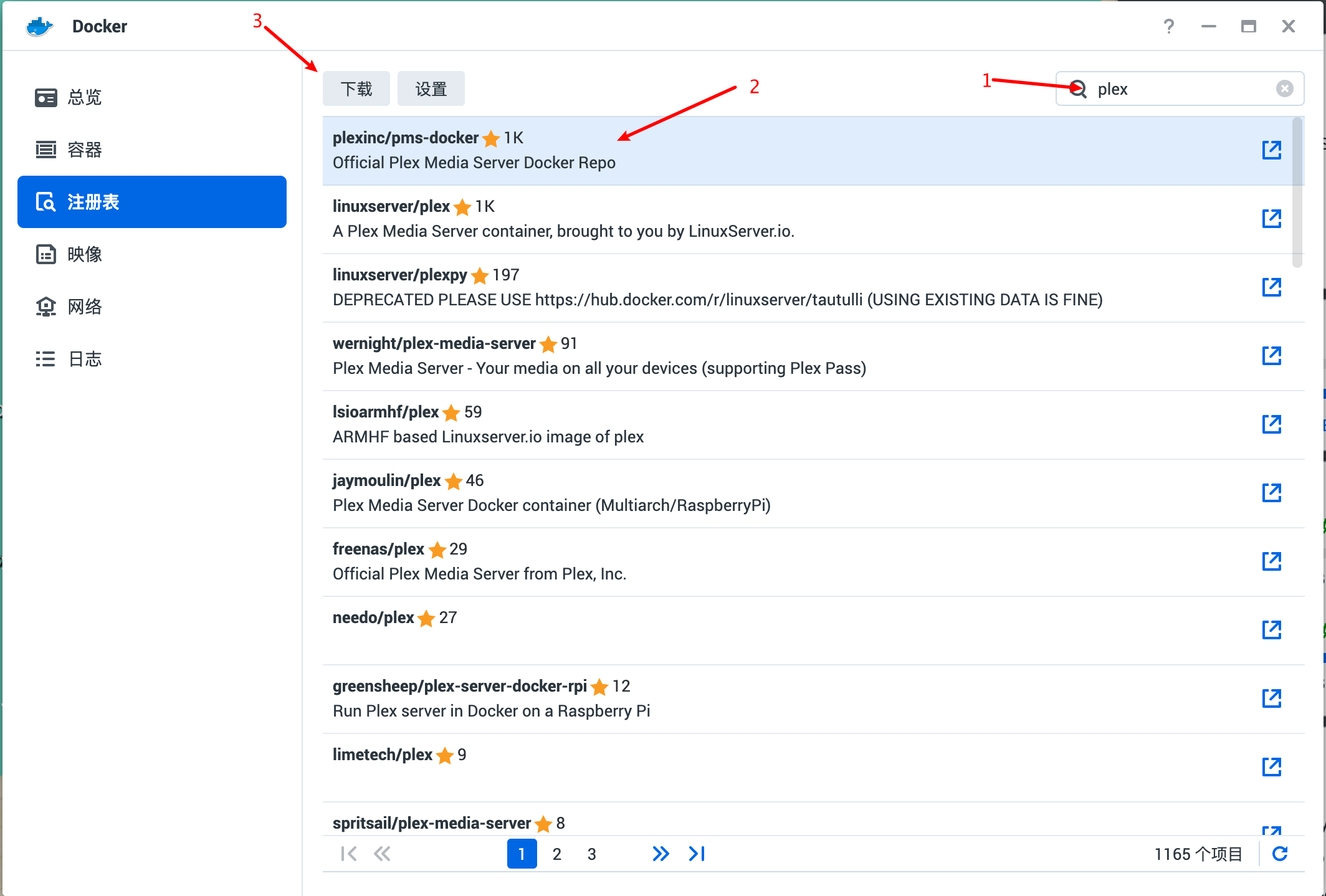Click the 设置 settings button
The height and width of the screenshot is (896, 1326).
click(431, 88)
